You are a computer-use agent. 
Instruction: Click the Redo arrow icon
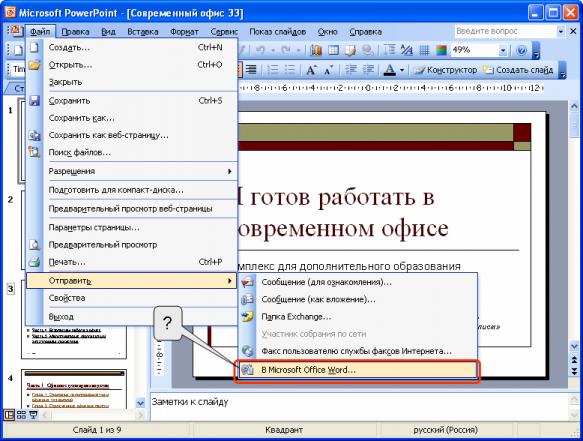[286, 50]
